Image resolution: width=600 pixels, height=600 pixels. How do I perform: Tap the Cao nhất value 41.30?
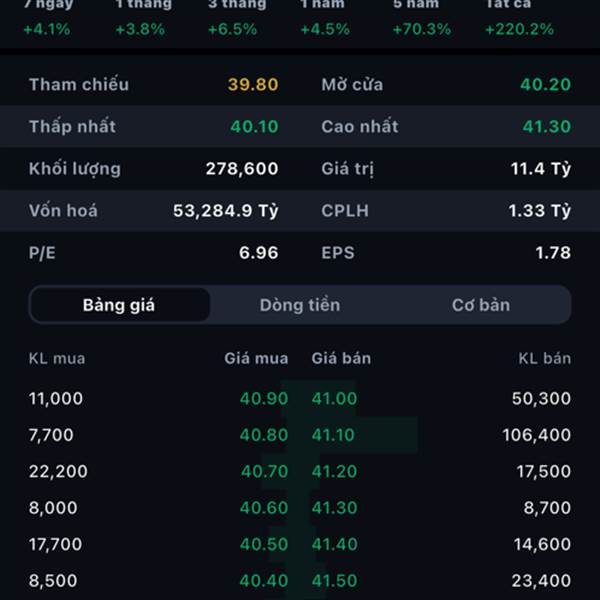pyautogui.click(x=546, y=127)
